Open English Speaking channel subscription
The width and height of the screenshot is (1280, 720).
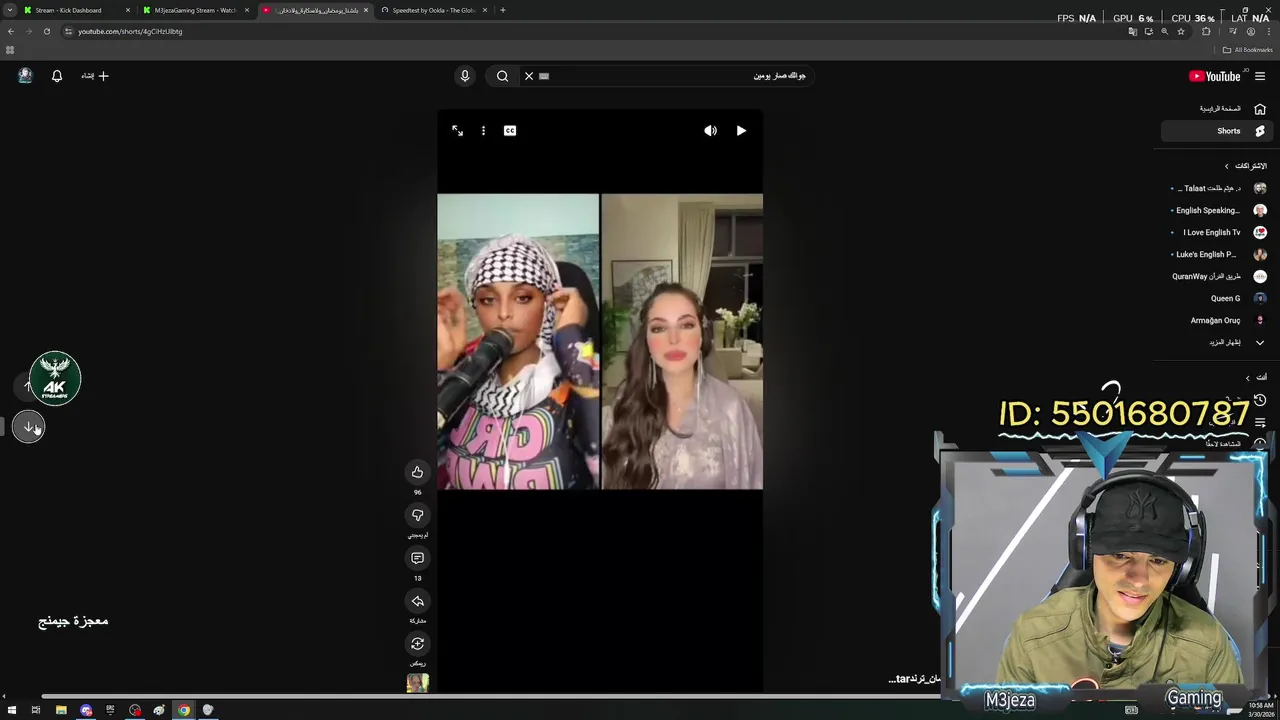[x=1216, y=210]
